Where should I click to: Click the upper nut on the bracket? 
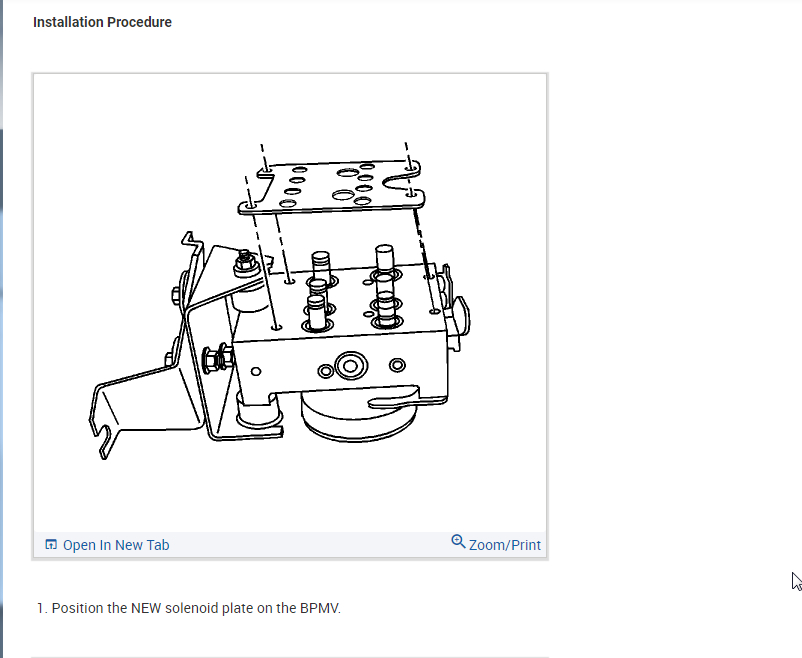tap(246, 263)
